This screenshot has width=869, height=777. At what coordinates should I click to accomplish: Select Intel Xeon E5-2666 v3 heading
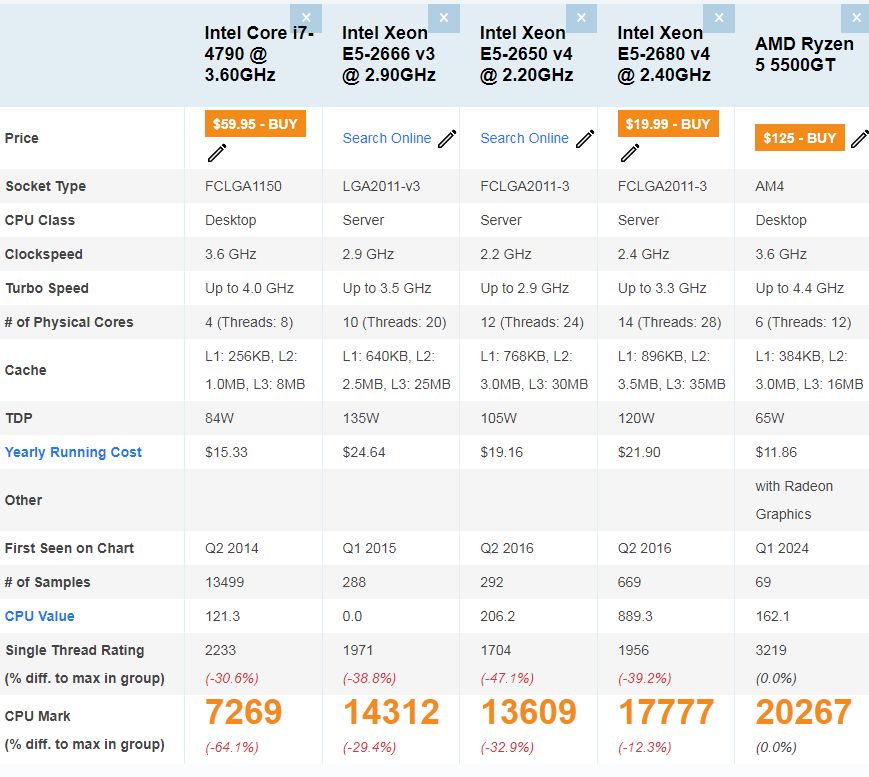(x=389, y=54)
